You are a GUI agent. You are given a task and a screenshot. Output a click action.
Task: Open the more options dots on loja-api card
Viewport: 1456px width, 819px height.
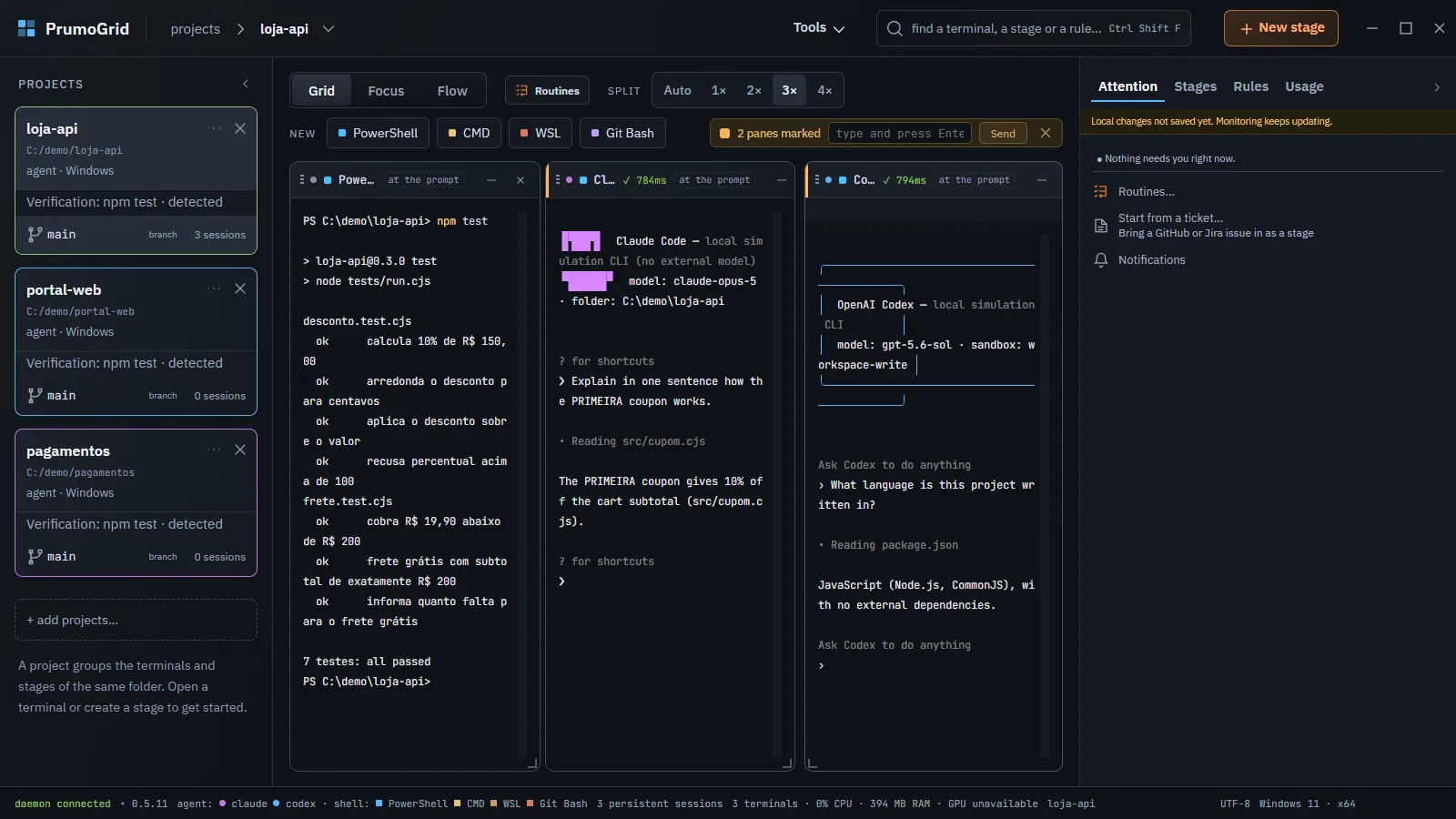[214, 128]
